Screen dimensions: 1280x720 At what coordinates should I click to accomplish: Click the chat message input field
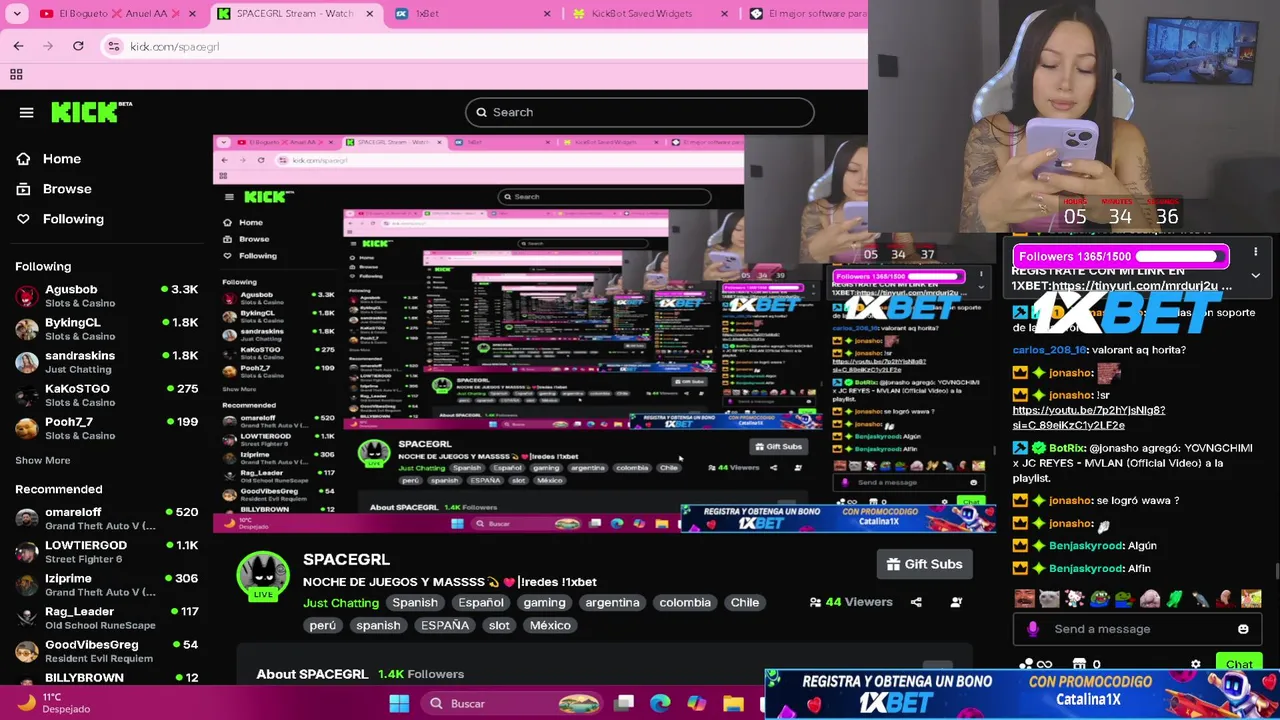tap(1137, 629)
